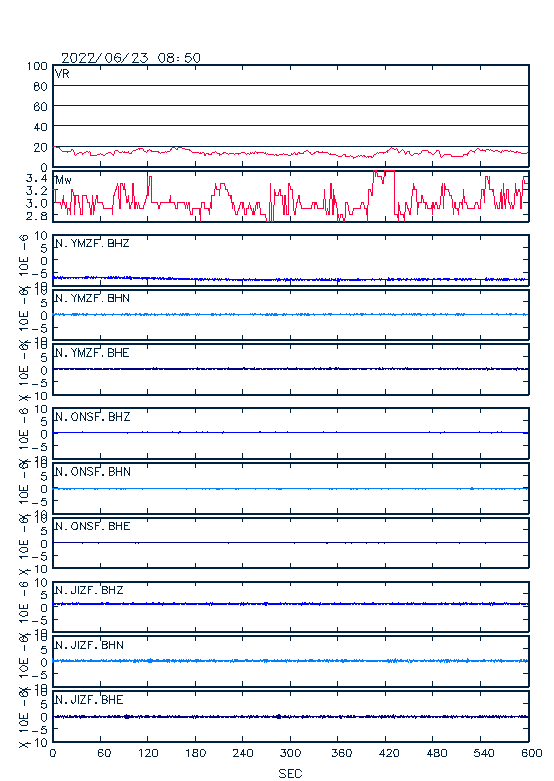The height and width of the screenshot is (781, 554).
Task: Click the 3.4 label on Mw axis
Action: [x=36, y=178]
